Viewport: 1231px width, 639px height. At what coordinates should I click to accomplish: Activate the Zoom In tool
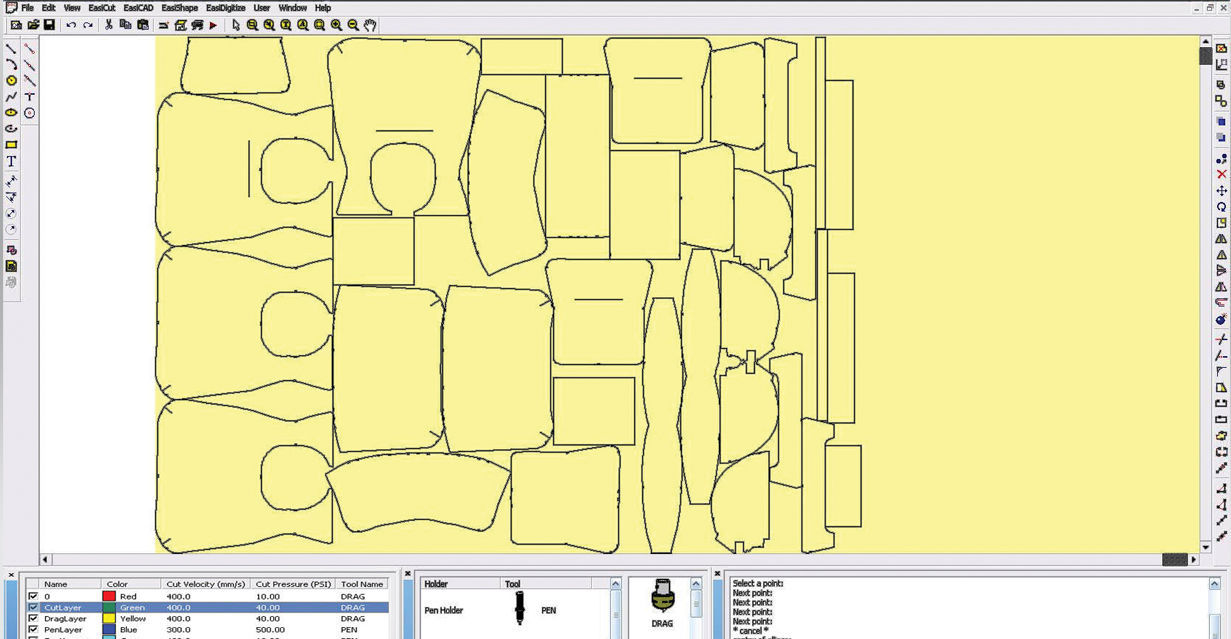(335, 26)
